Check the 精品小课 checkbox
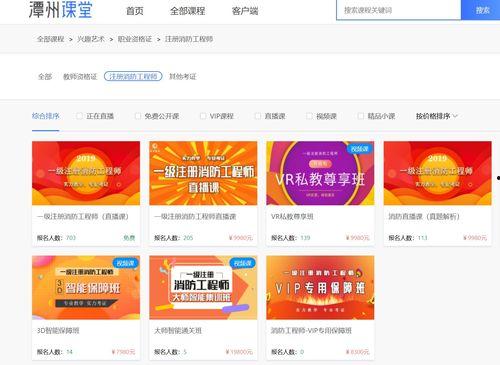Viewport: 500px width, 365px height. 360,116
